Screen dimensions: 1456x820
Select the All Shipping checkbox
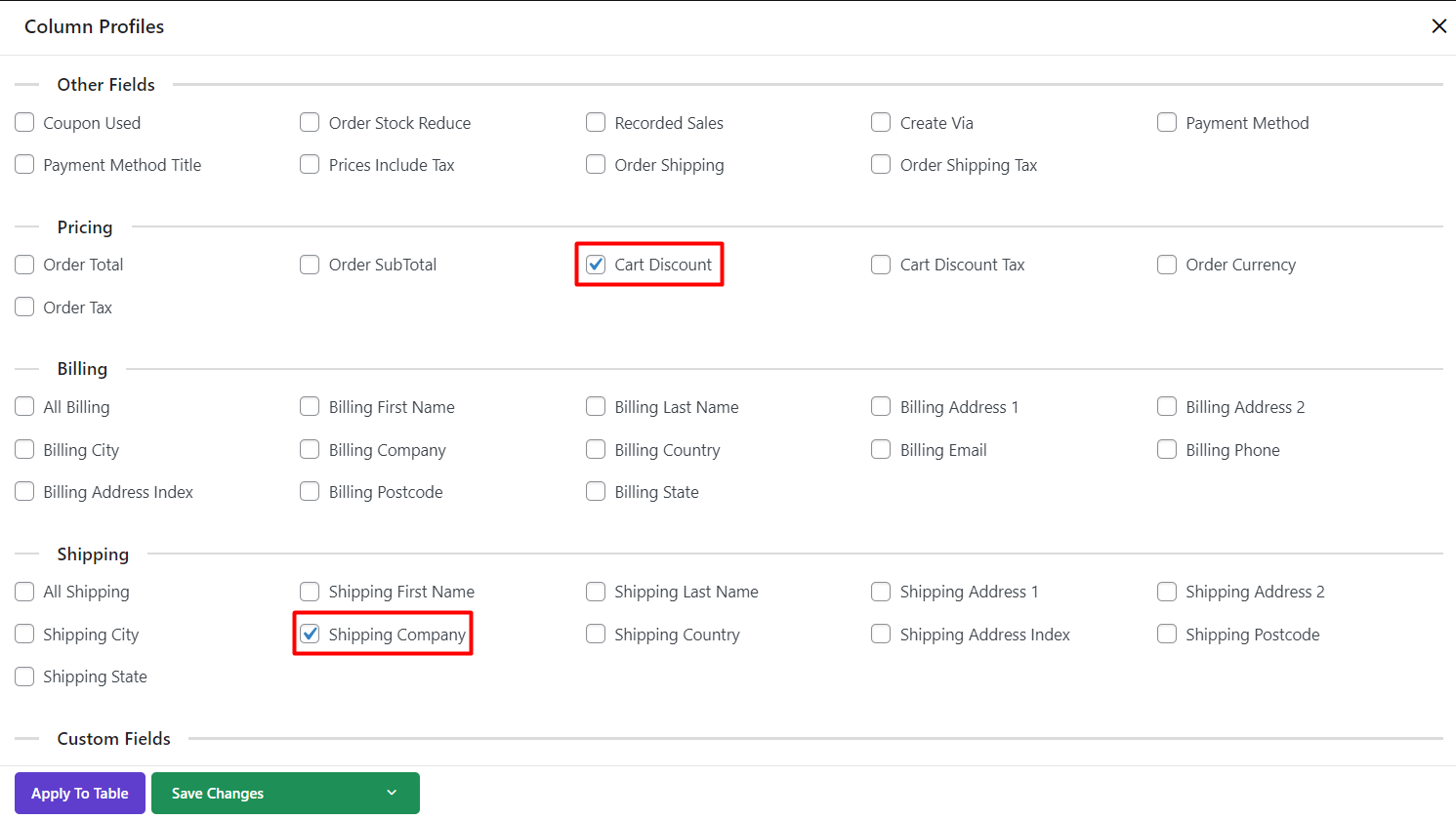[24, 592]
